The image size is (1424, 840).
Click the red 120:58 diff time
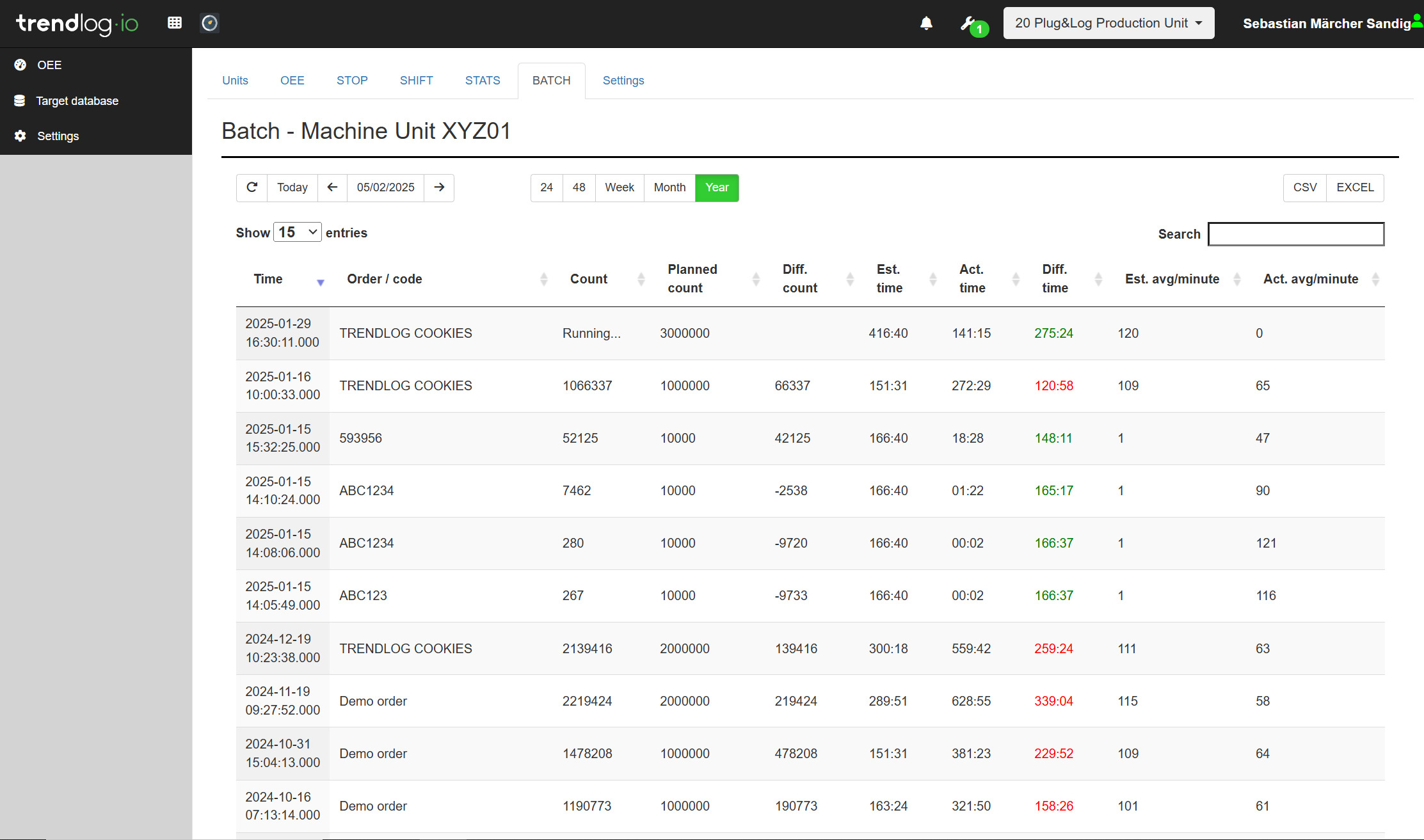pos(1054,386)
